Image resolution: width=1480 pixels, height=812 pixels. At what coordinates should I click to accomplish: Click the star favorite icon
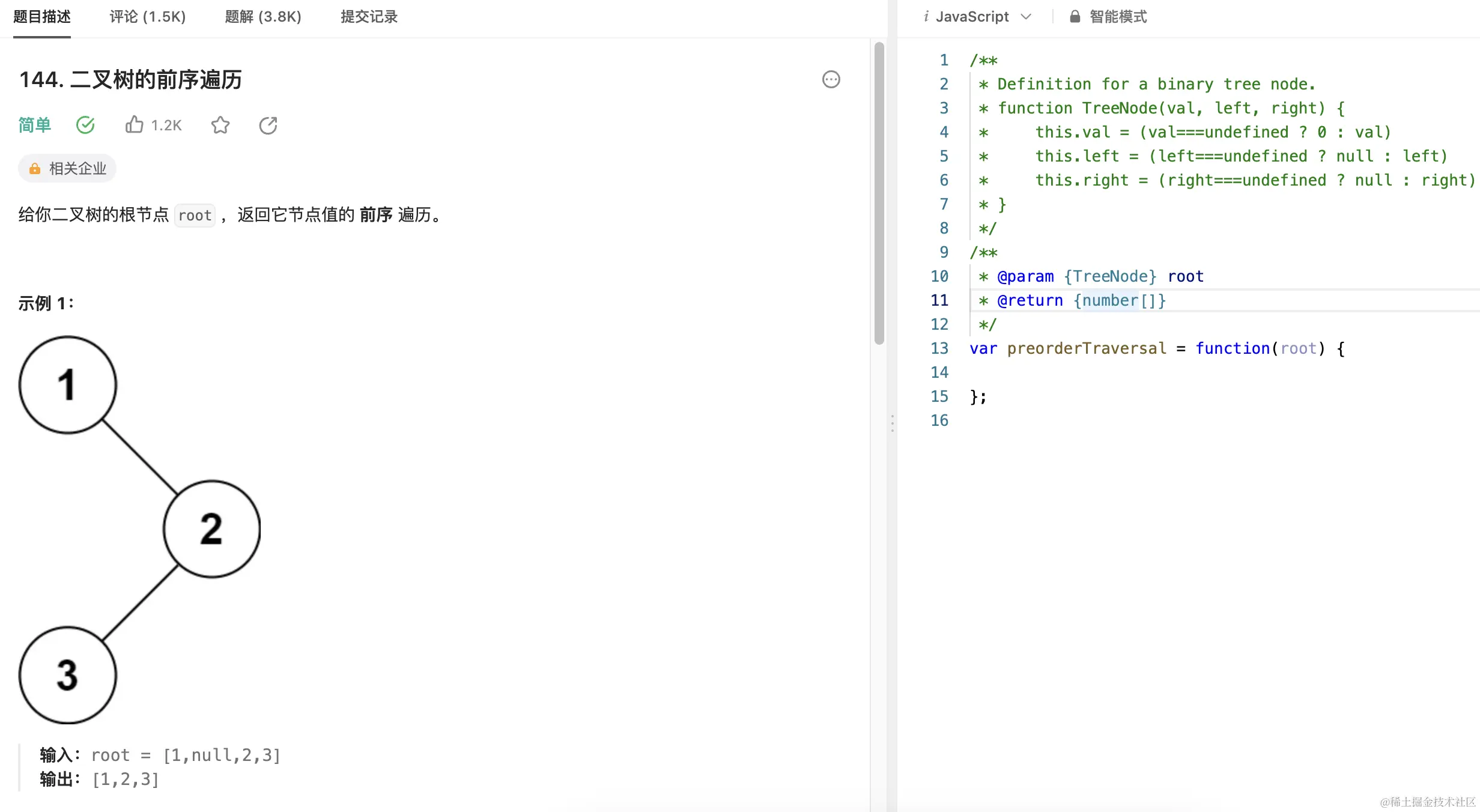[x=220, y=125]
